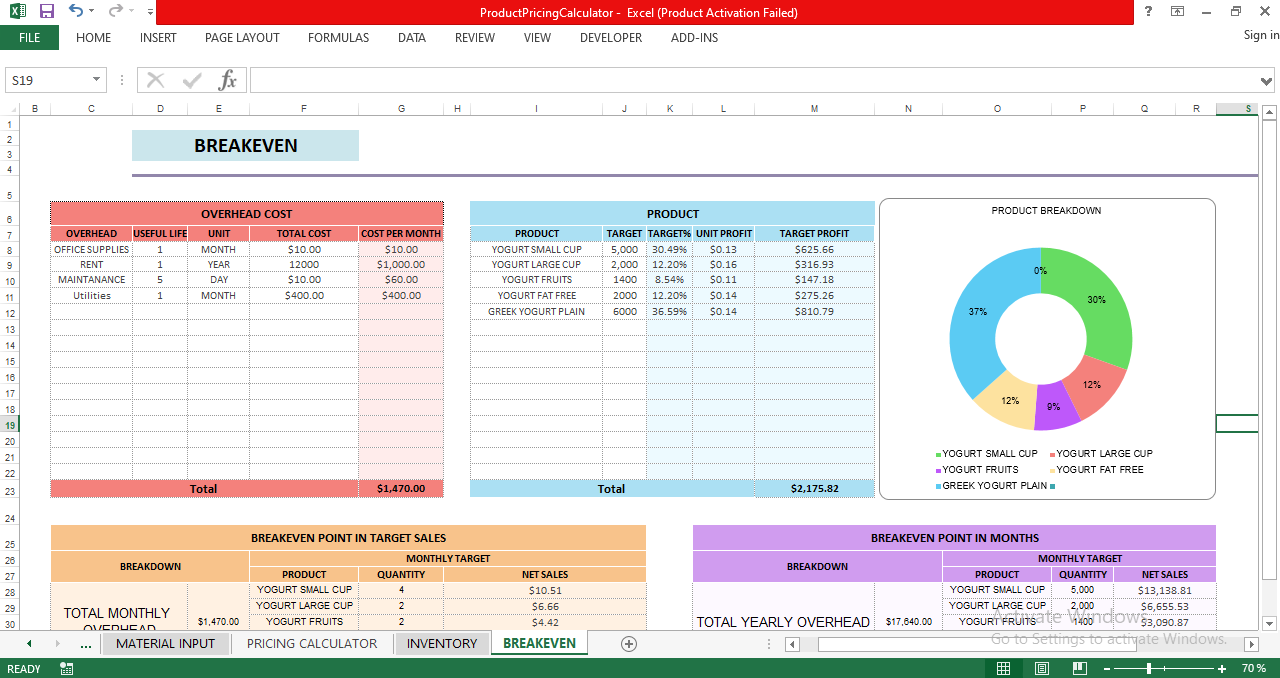Open the REVIEW ribbon tab

475,37
